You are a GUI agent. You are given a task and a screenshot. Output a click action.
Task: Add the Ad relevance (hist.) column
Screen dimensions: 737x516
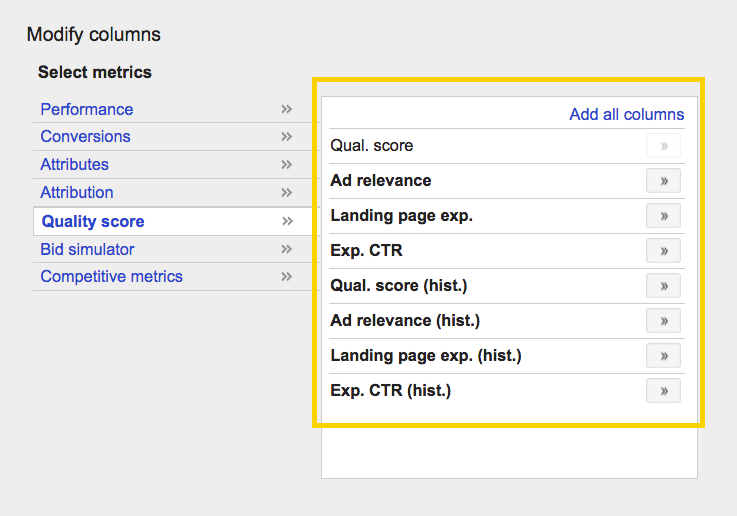(x=663, y=321)
